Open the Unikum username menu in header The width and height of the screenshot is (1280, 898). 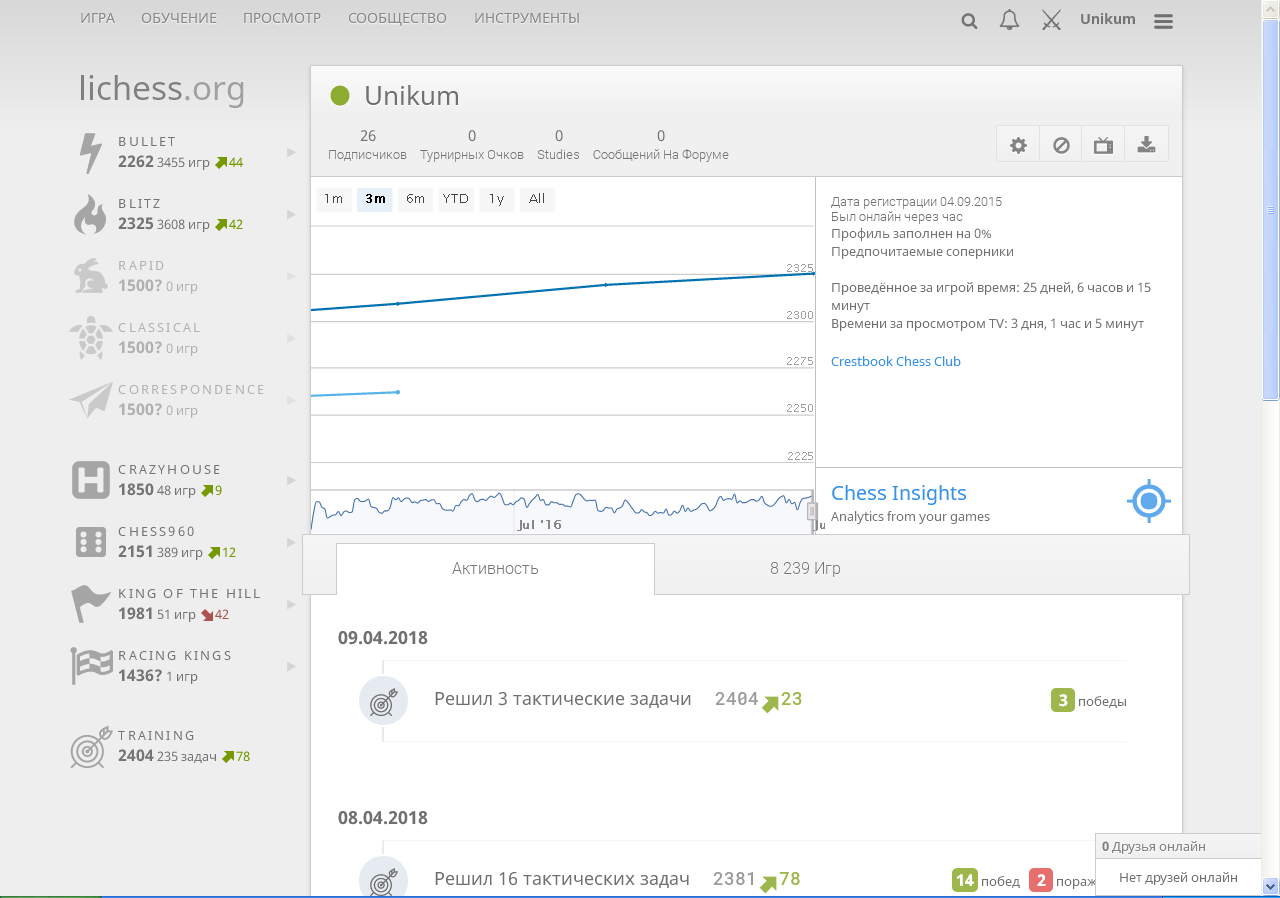coord(1108,19)
